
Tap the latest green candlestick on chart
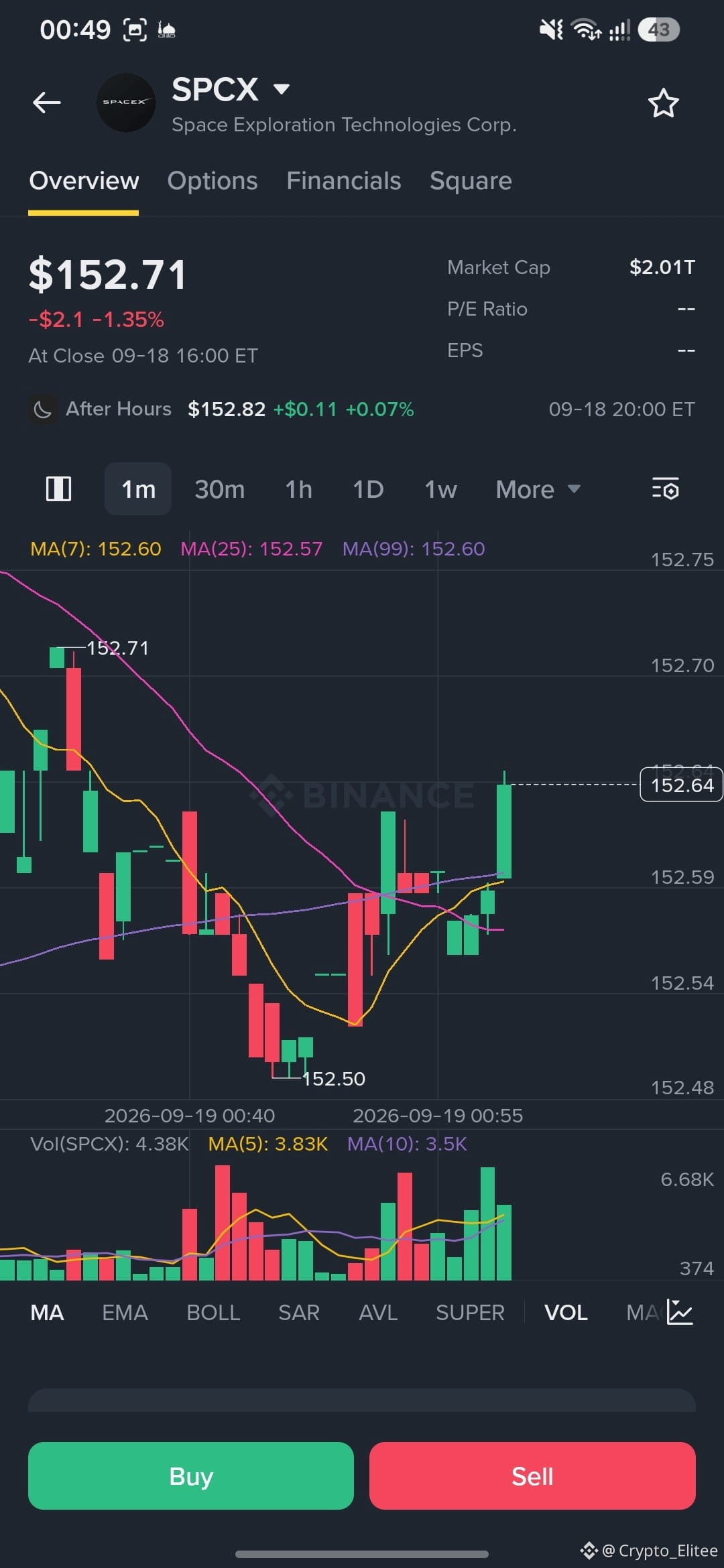pyautogui.click(x=504, y=831)
